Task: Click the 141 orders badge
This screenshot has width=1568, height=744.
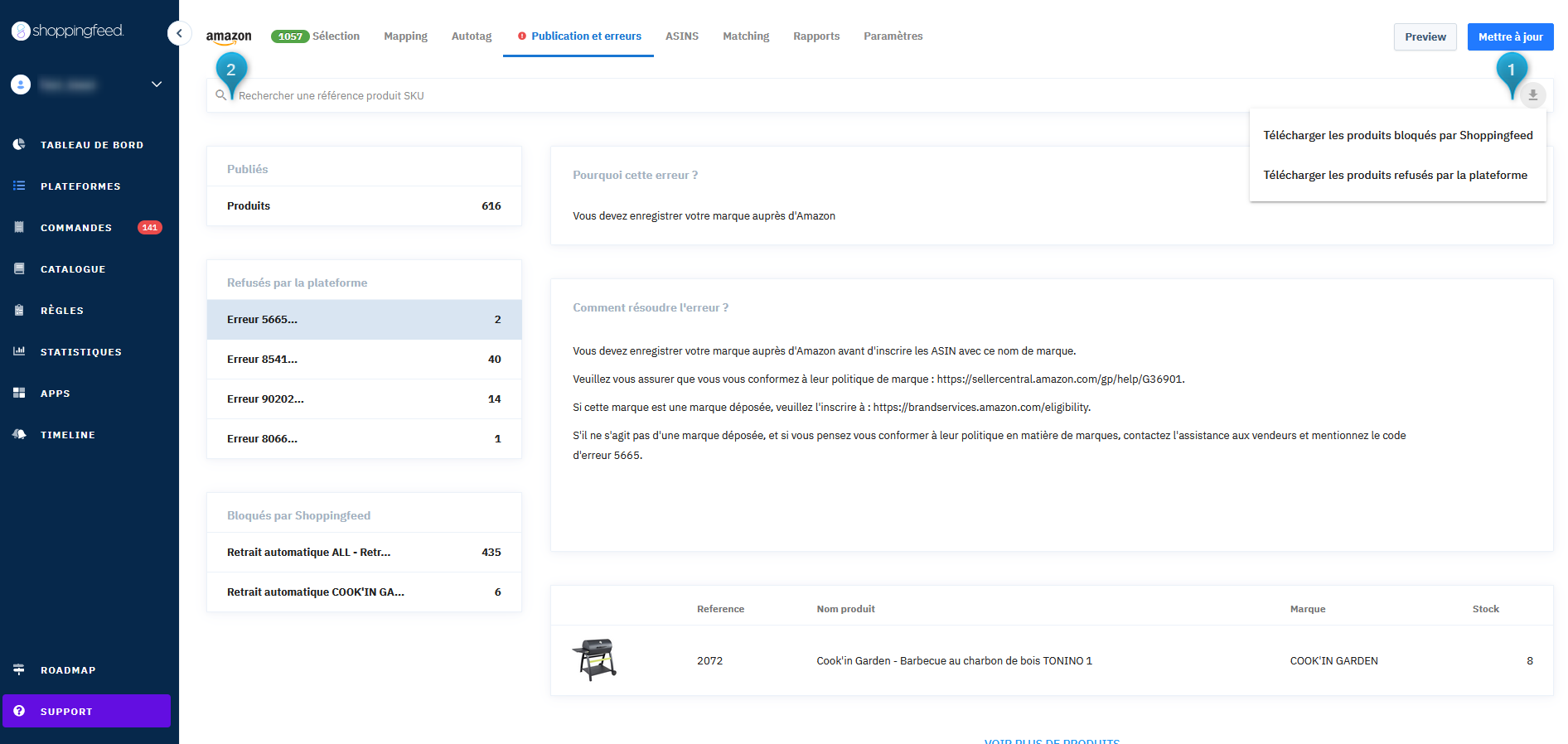Action: [149, 227]
